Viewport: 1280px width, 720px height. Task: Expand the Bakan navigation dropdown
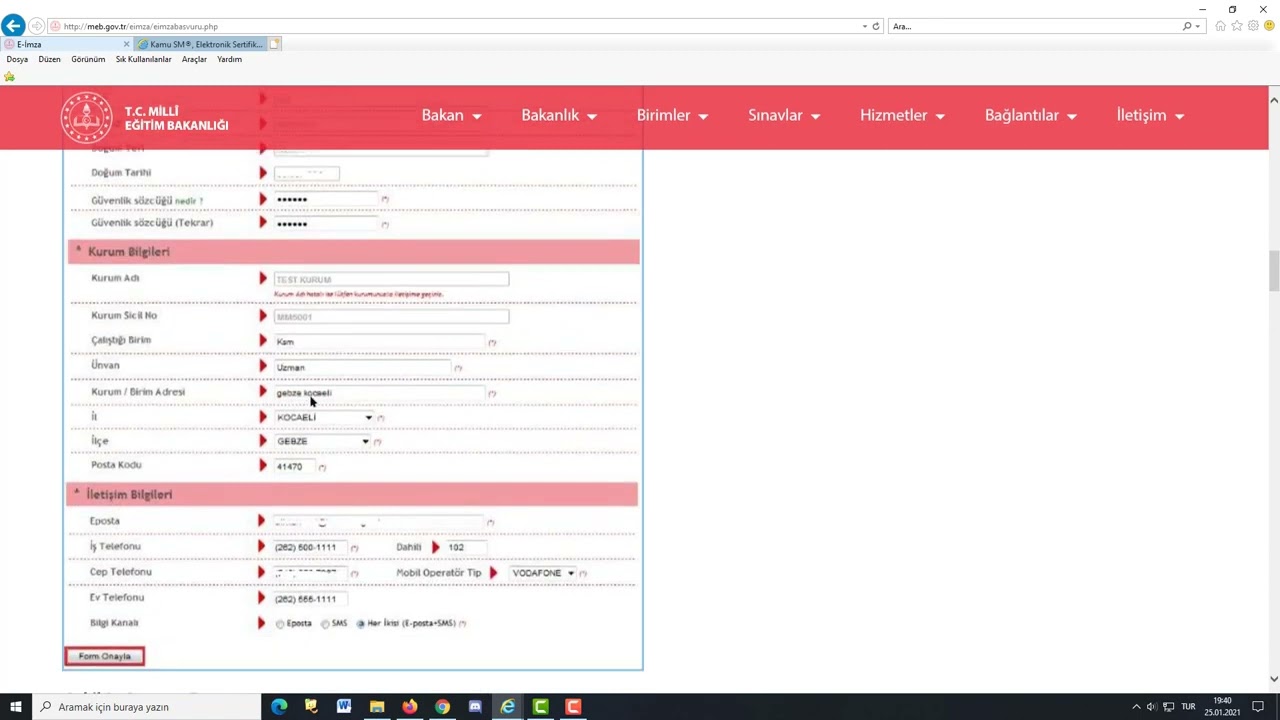[x=451, y=115]
